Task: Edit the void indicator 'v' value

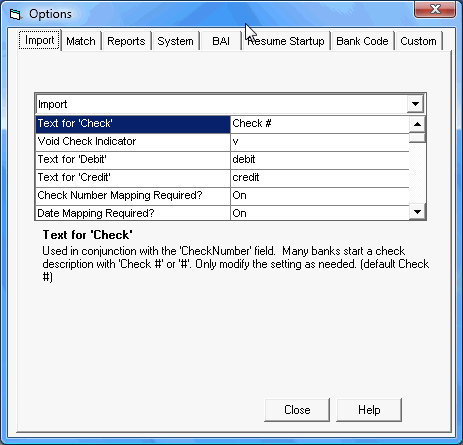Action: (320, 142)
